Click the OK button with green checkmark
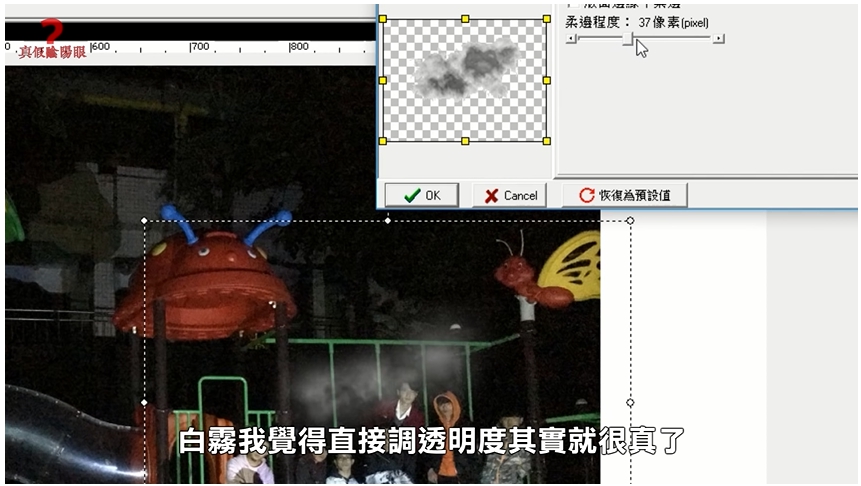Screen dimensions: 861x486 421,195
